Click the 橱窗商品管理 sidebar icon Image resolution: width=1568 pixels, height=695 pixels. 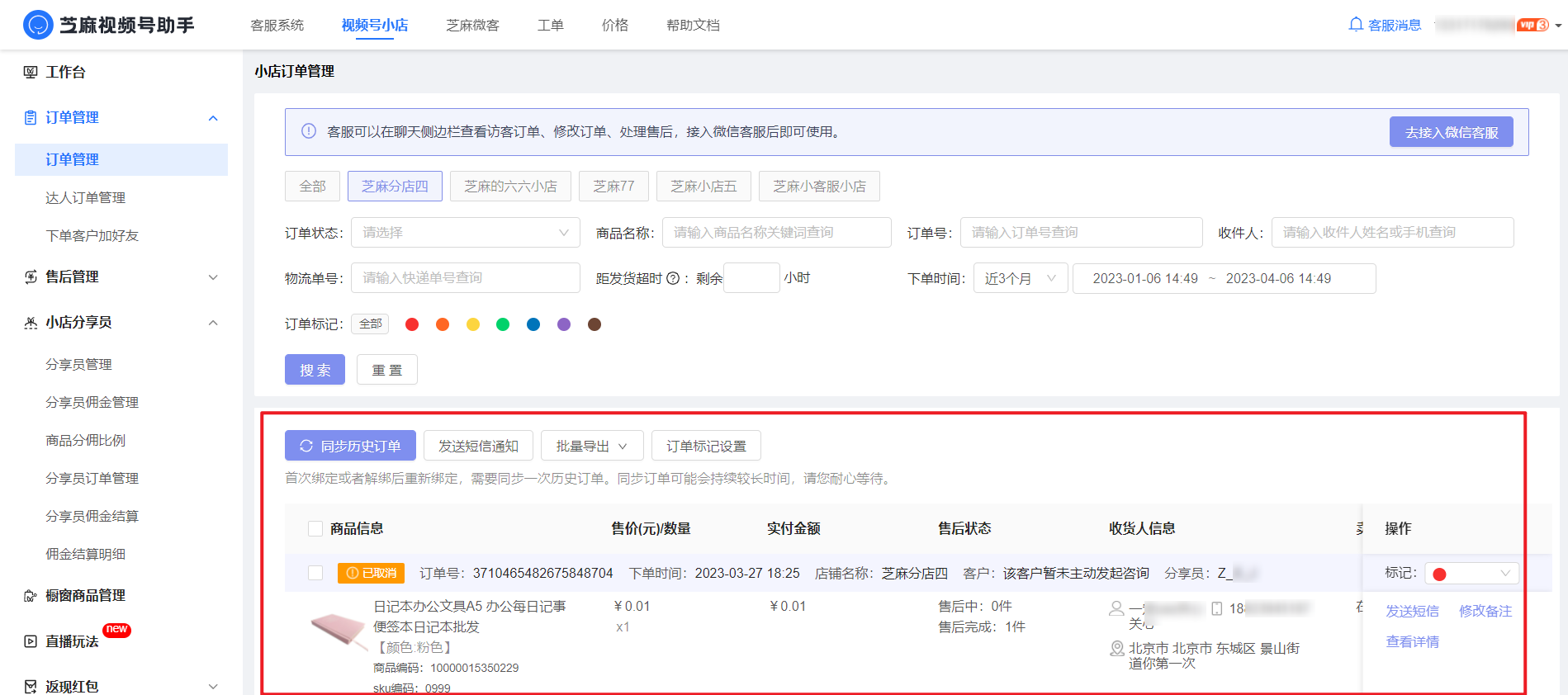pos(31,595)
